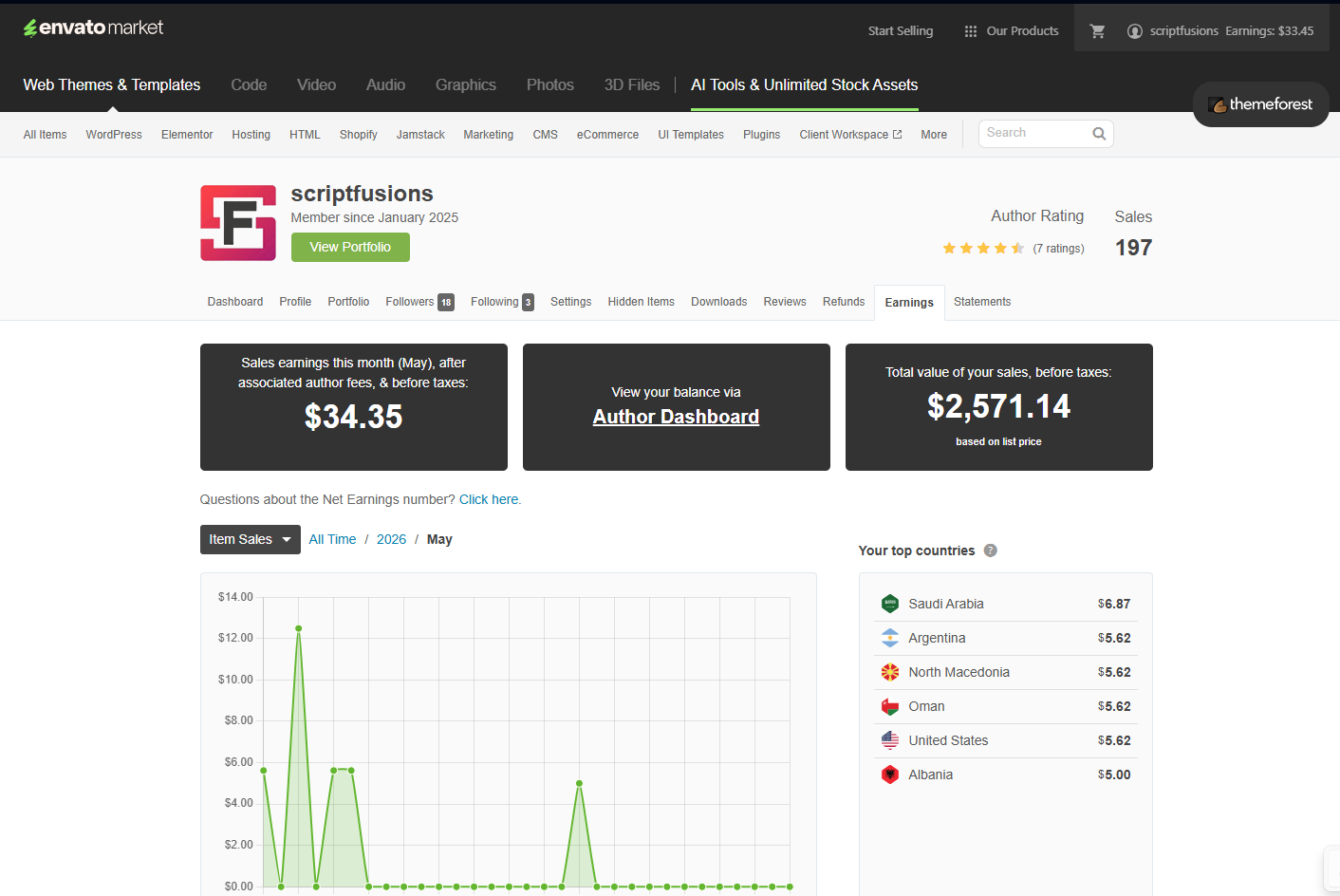
Task: Click the View Portfolio button
Action: (350, 247)
